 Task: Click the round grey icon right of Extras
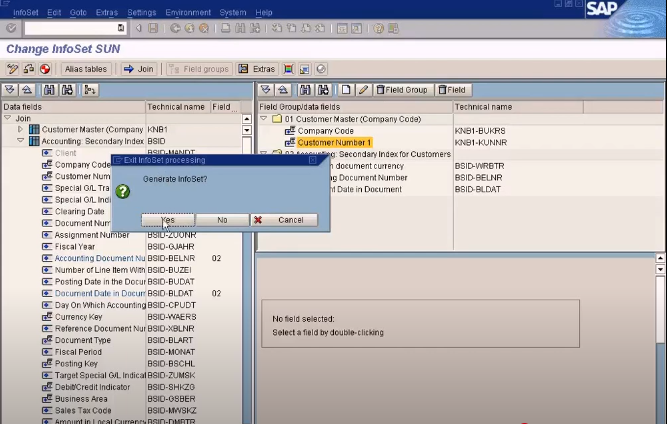[x=321, y=69]
